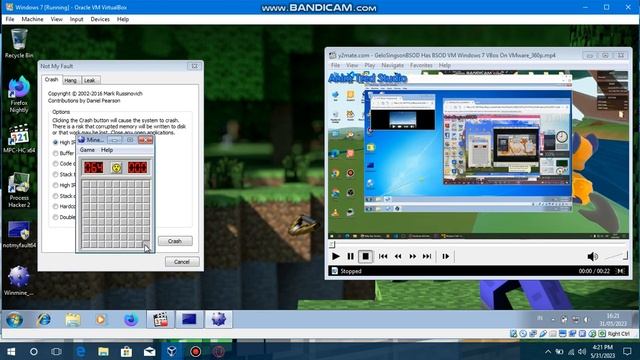Skip to previous file in player
The height and width of the screenshot is (360, 640).
(x=383, y=256)
